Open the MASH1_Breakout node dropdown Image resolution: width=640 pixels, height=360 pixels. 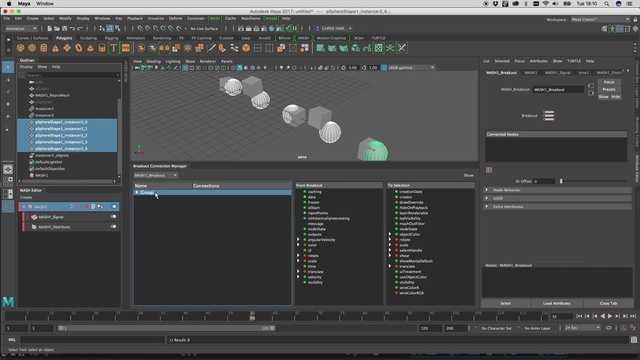[156, 175]
